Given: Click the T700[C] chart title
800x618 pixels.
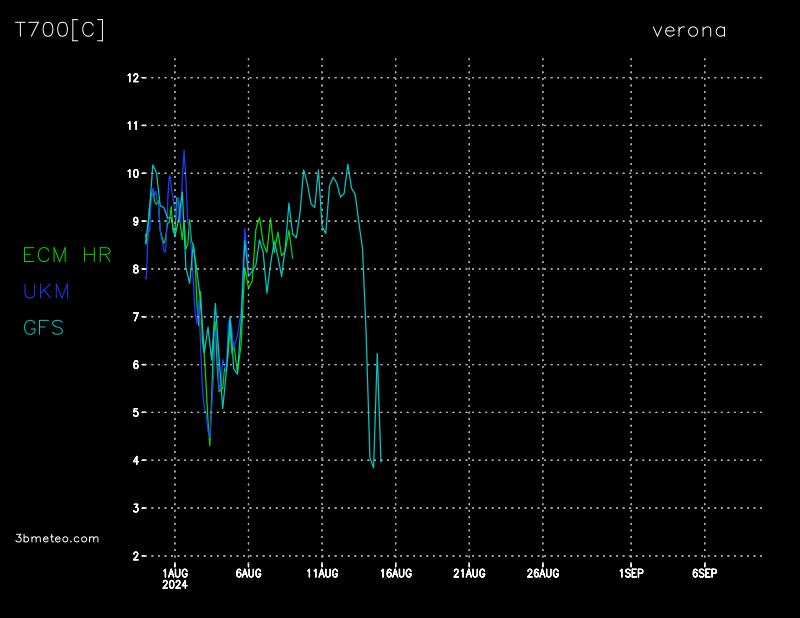Looking at the screenshot, I should click(x=60, y=30).
